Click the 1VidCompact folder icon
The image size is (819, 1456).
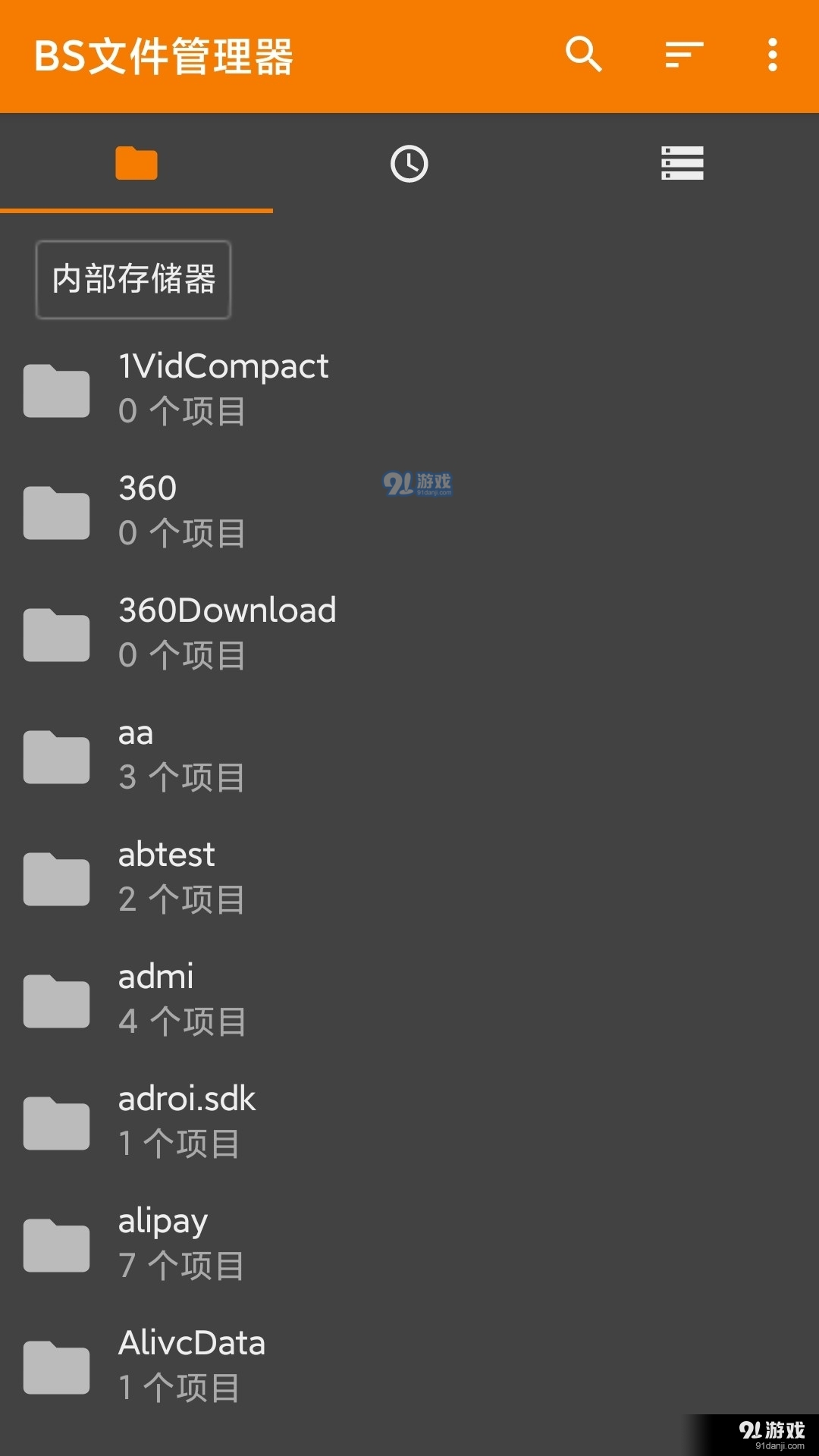57,391
